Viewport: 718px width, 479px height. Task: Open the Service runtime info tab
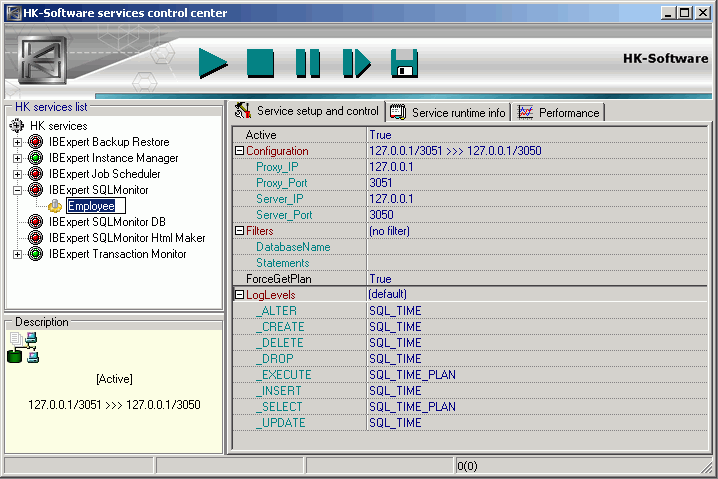coord(448,113)
